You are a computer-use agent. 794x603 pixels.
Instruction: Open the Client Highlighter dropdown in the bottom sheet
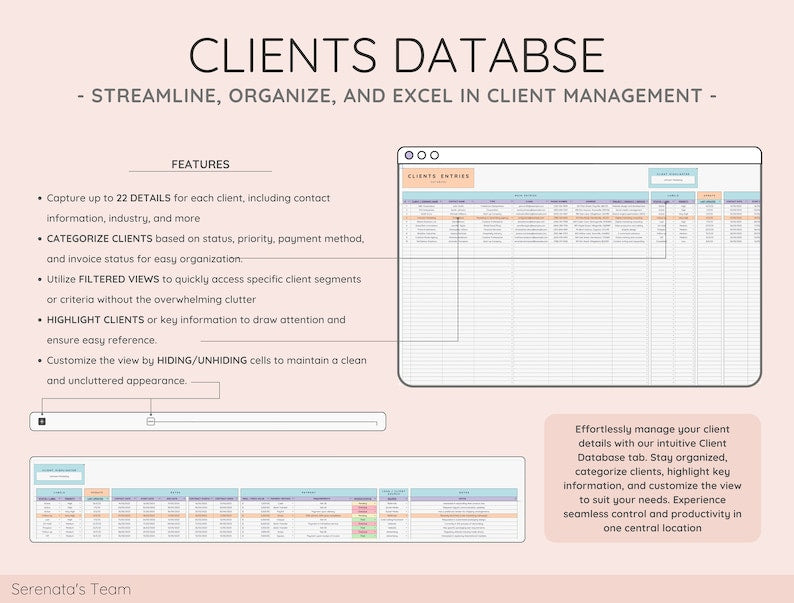click(x=59, y=476)
